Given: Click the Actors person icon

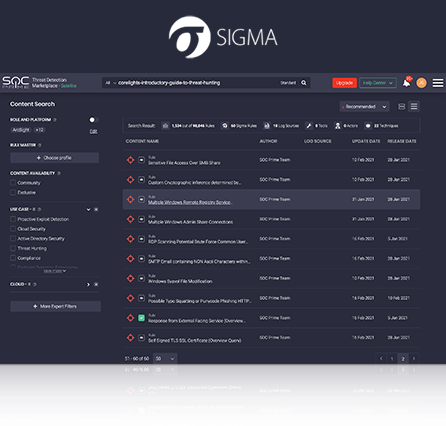Looking at the screenshot, I should [x=338, y=126].
